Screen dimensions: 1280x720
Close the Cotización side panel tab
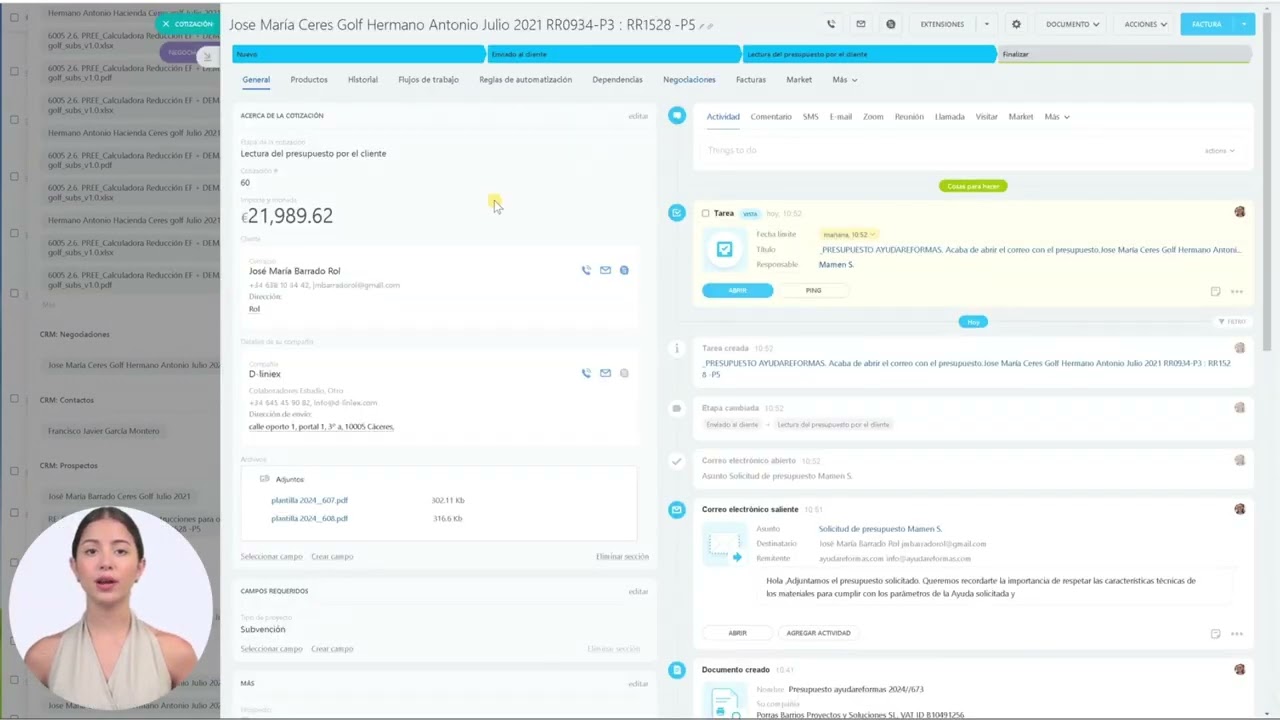coord(166,24)
